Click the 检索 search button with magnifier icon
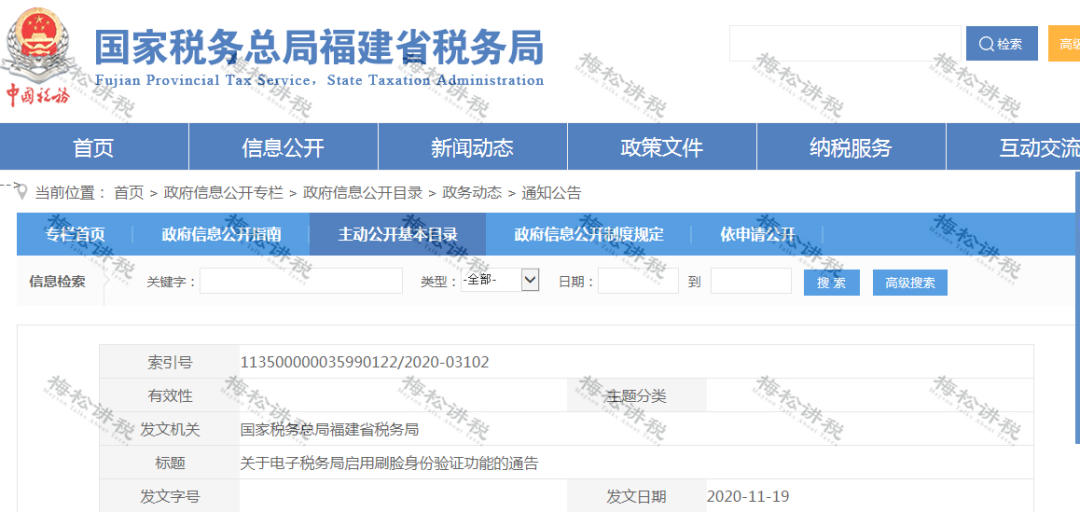The height and width of the screenshot is (512, 1080). (1001, 44)
